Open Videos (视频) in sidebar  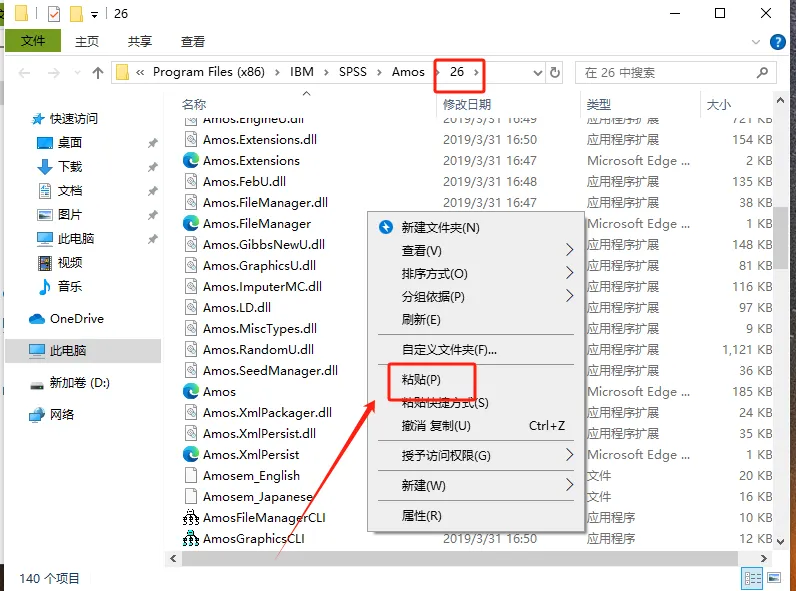tap(70, 262)
